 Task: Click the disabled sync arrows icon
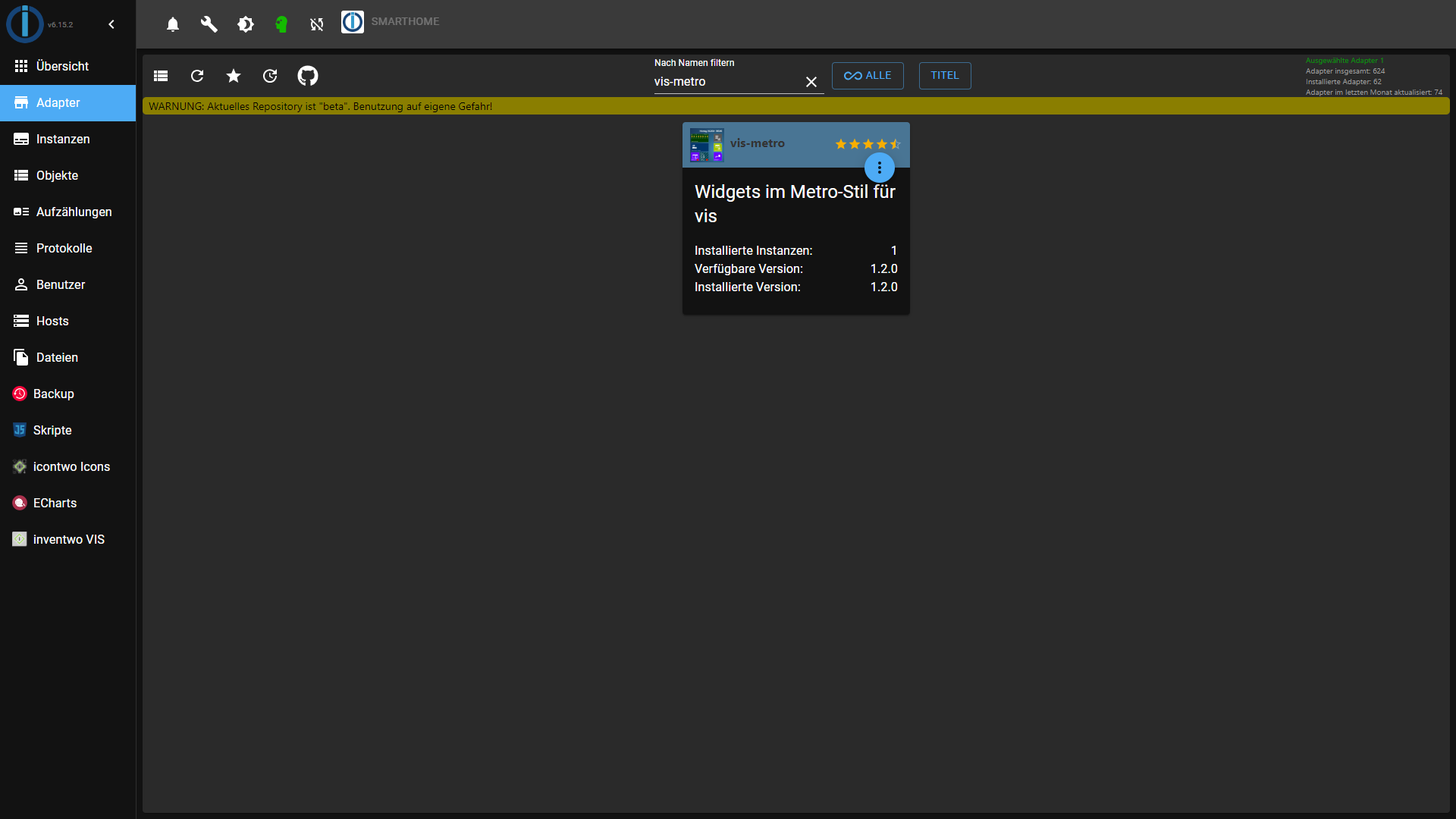click(x=317, y=24)
